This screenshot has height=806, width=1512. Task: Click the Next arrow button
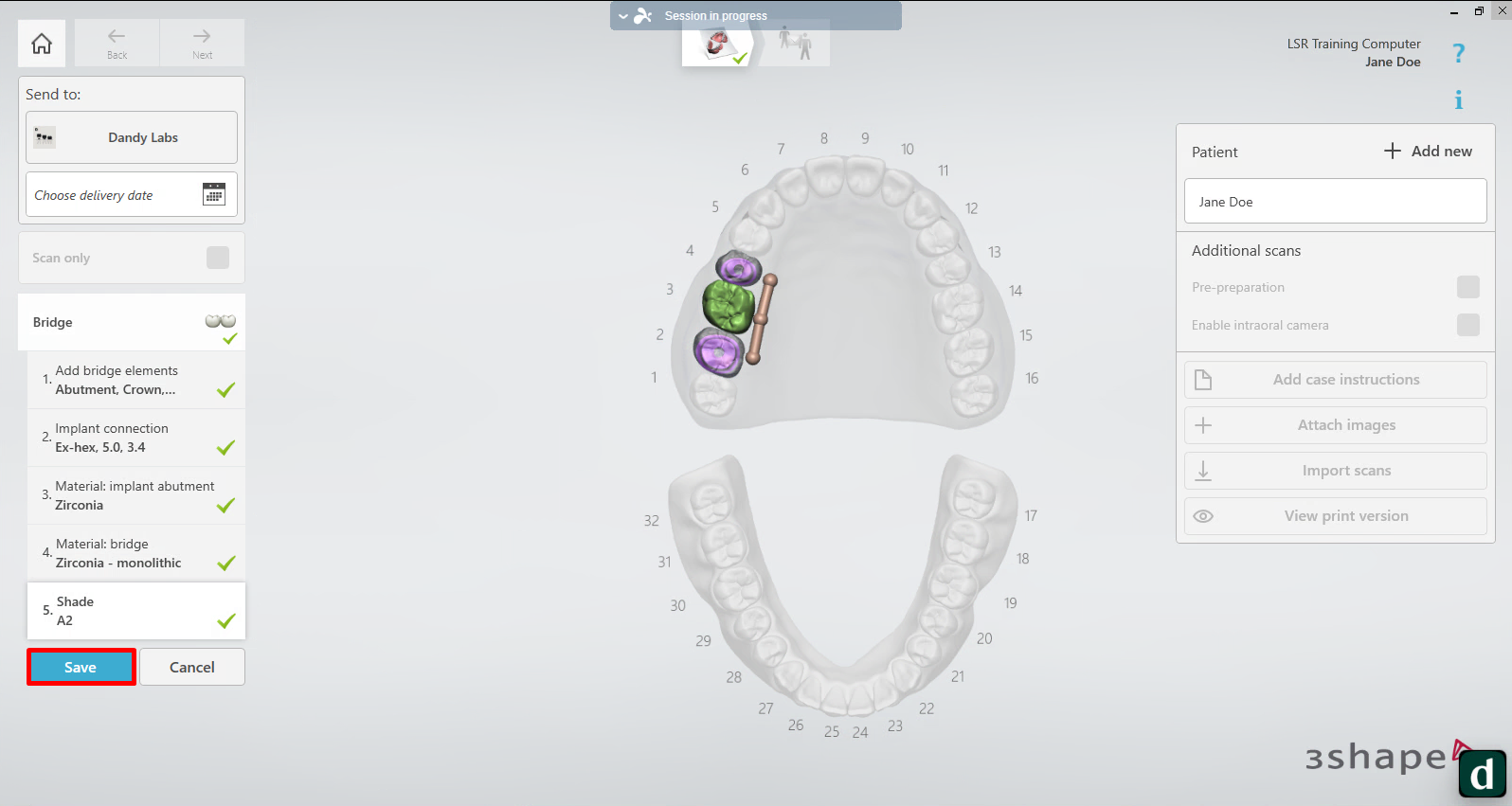(x=202, y=44)
